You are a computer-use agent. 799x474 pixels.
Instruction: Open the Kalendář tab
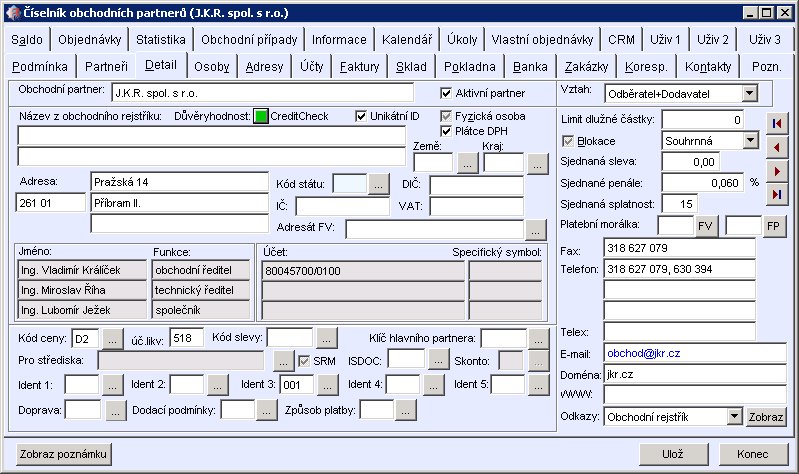(410, 40)
